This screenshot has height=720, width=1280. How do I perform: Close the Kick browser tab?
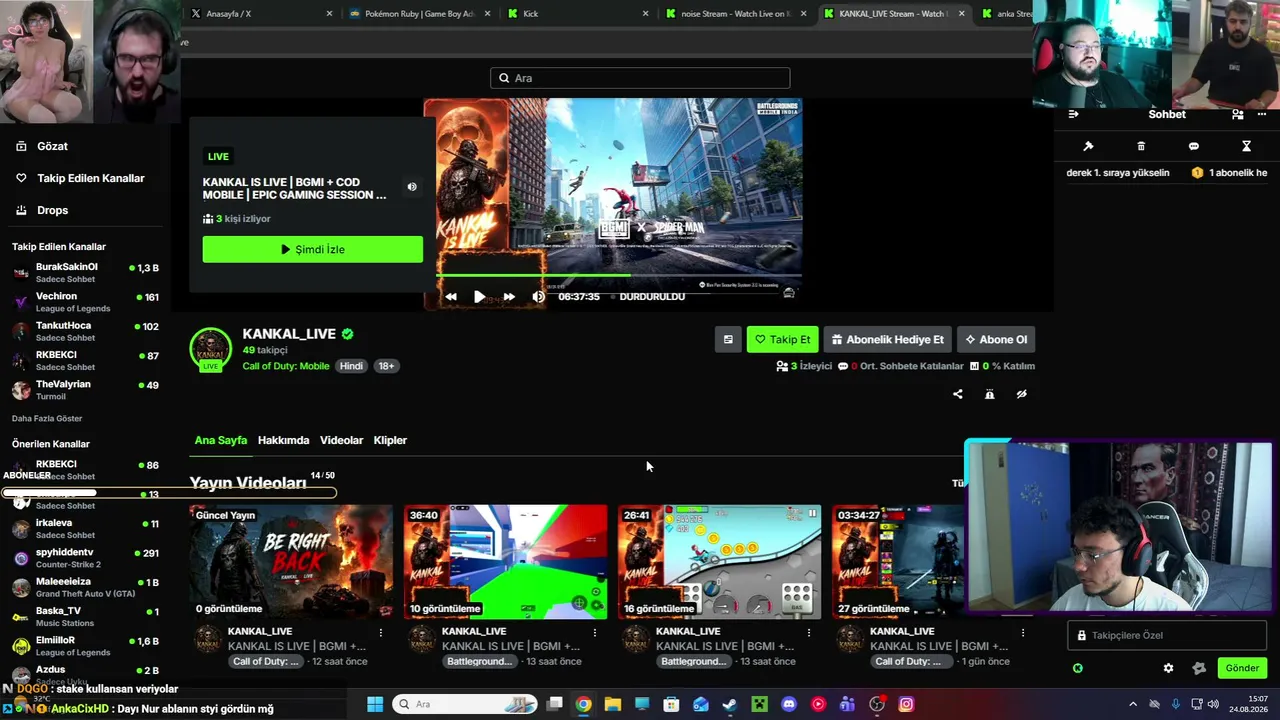point(645,14)
